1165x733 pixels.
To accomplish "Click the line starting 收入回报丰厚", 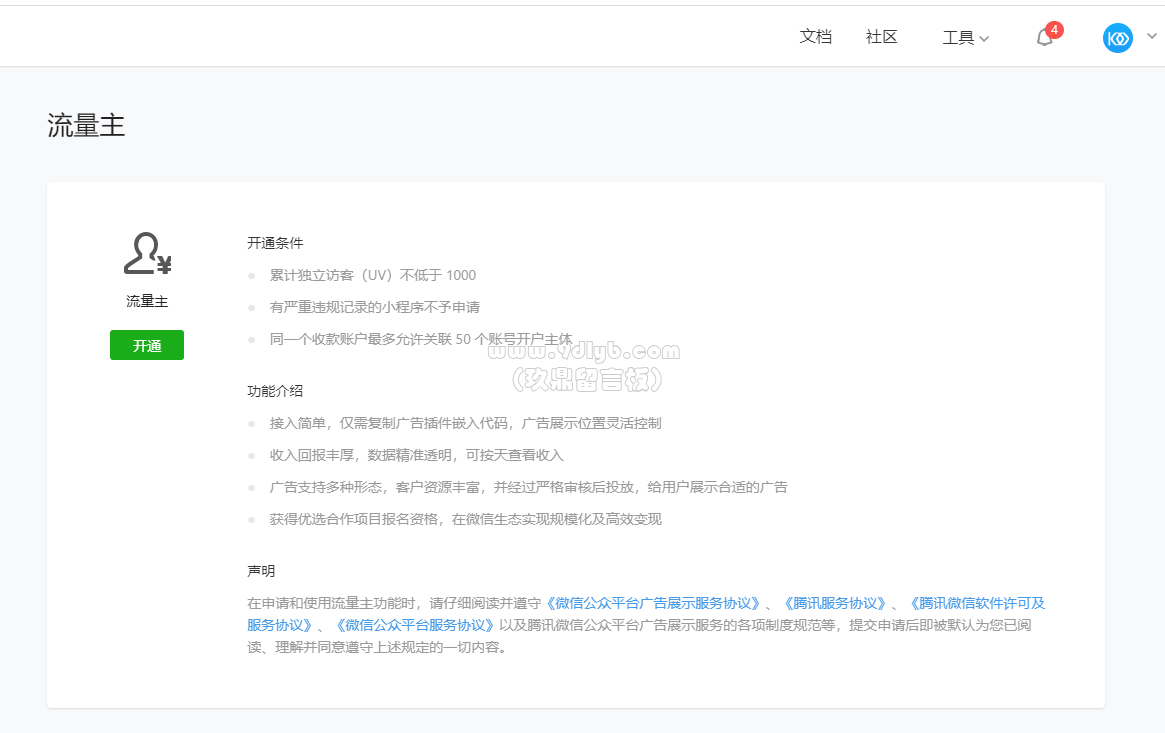I will click(416, 455).
